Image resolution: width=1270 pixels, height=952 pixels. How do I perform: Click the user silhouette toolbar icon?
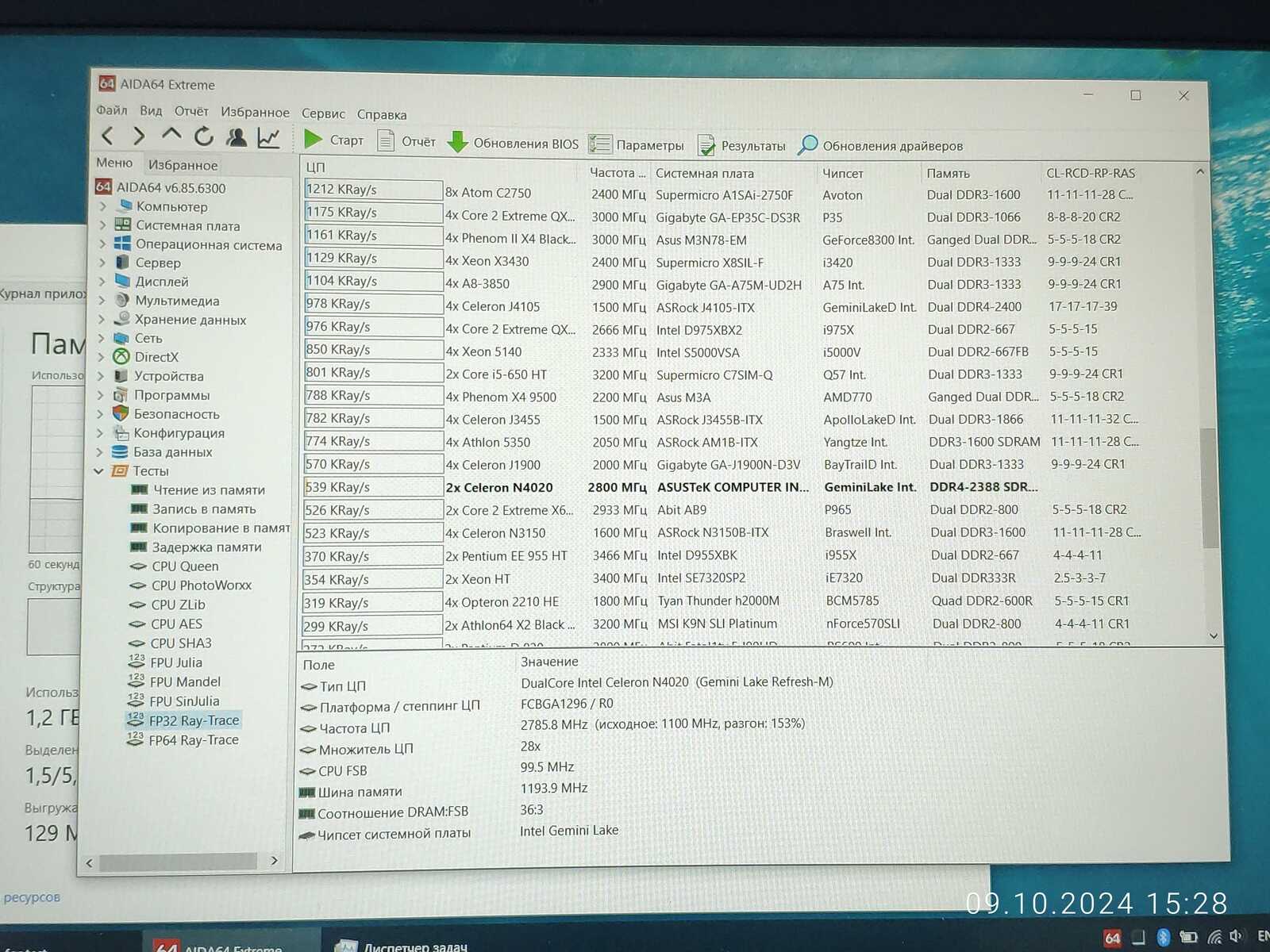(x=236, y=138)
